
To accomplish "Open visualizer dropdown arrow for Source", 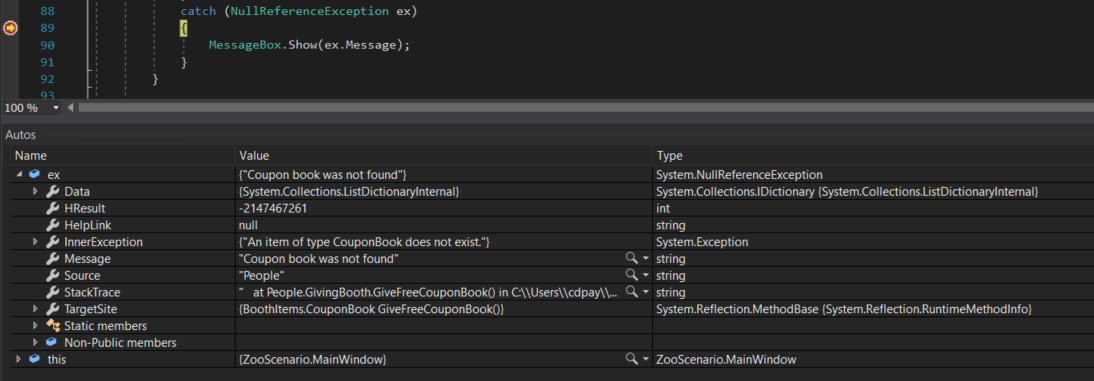I will point(645,276).
